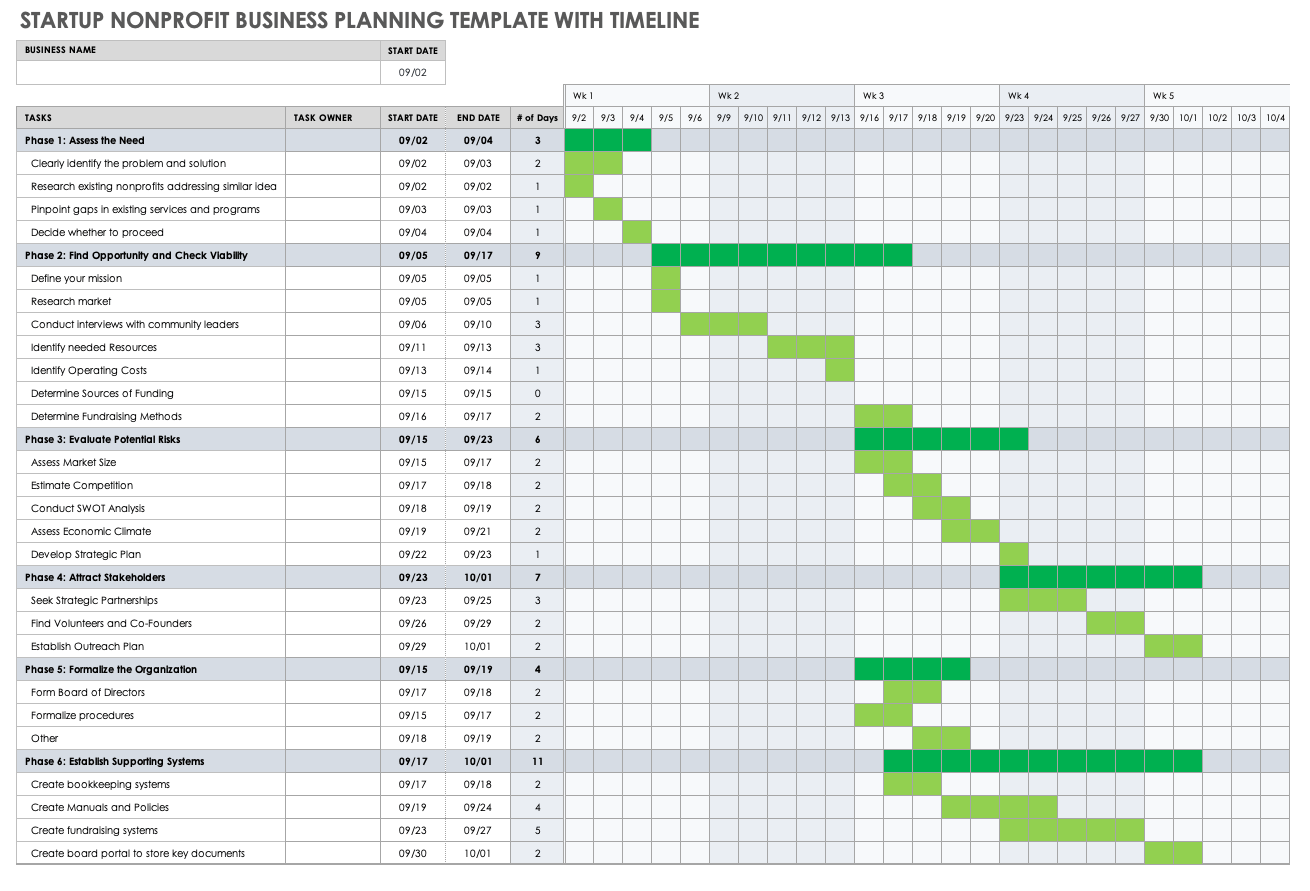This screenshot has width=1310, height=891.
Task: Select Phase 4: Attract Stakeholders row
Action: pyautogui.click(x=151, y=578)
